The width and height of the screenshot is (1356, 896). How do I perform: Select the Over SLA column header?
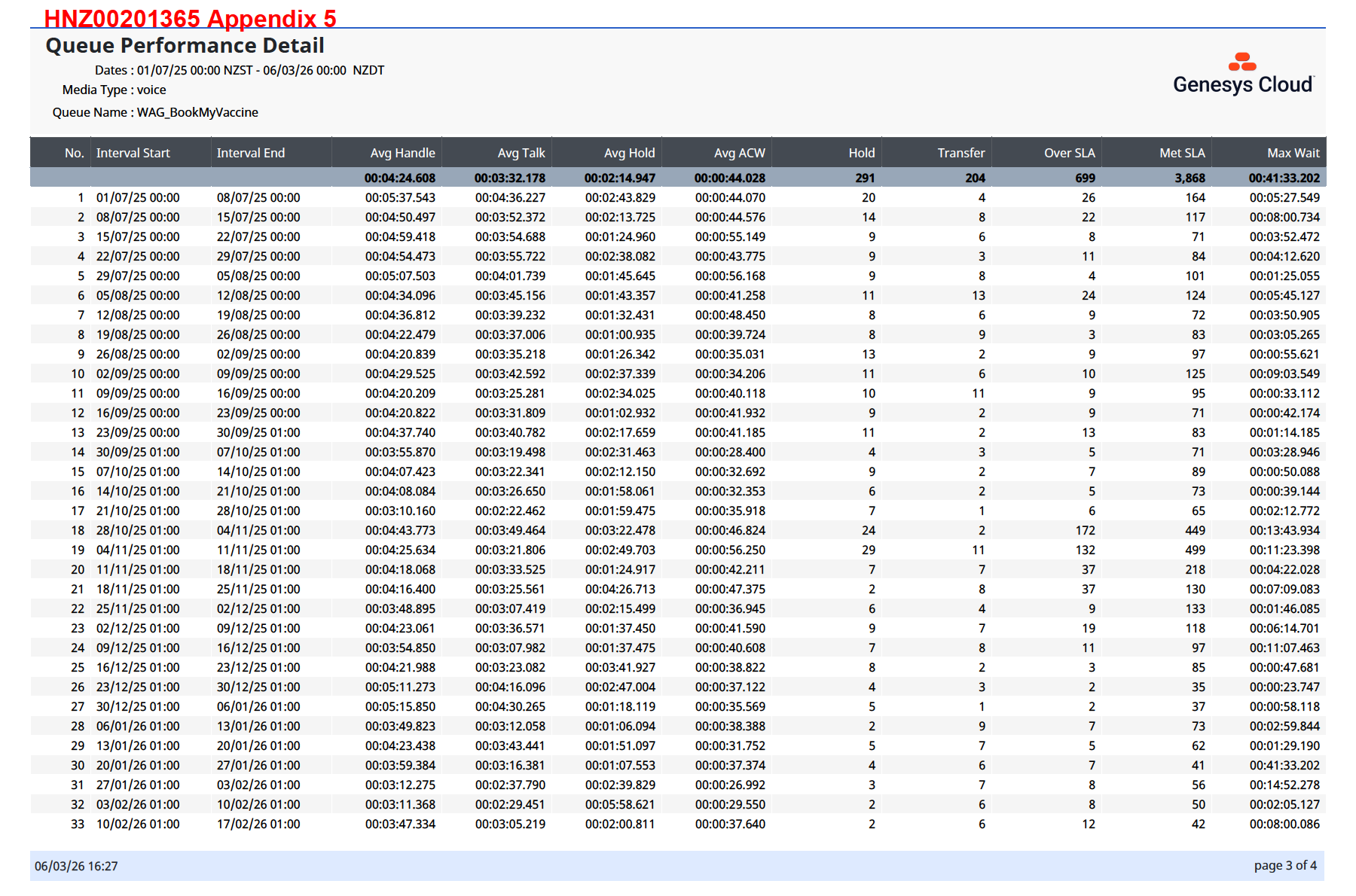pyautogui.click(x=1069, y=153)
